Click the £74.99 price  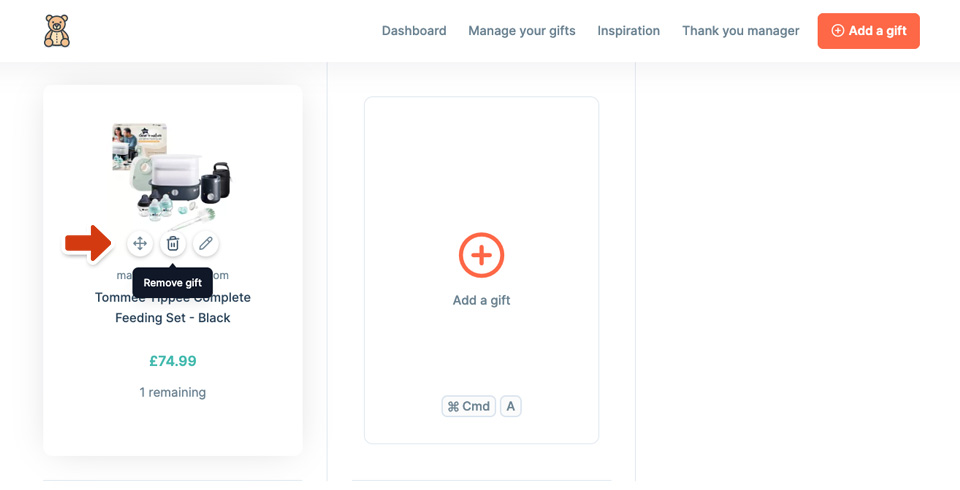click(173, 361)
